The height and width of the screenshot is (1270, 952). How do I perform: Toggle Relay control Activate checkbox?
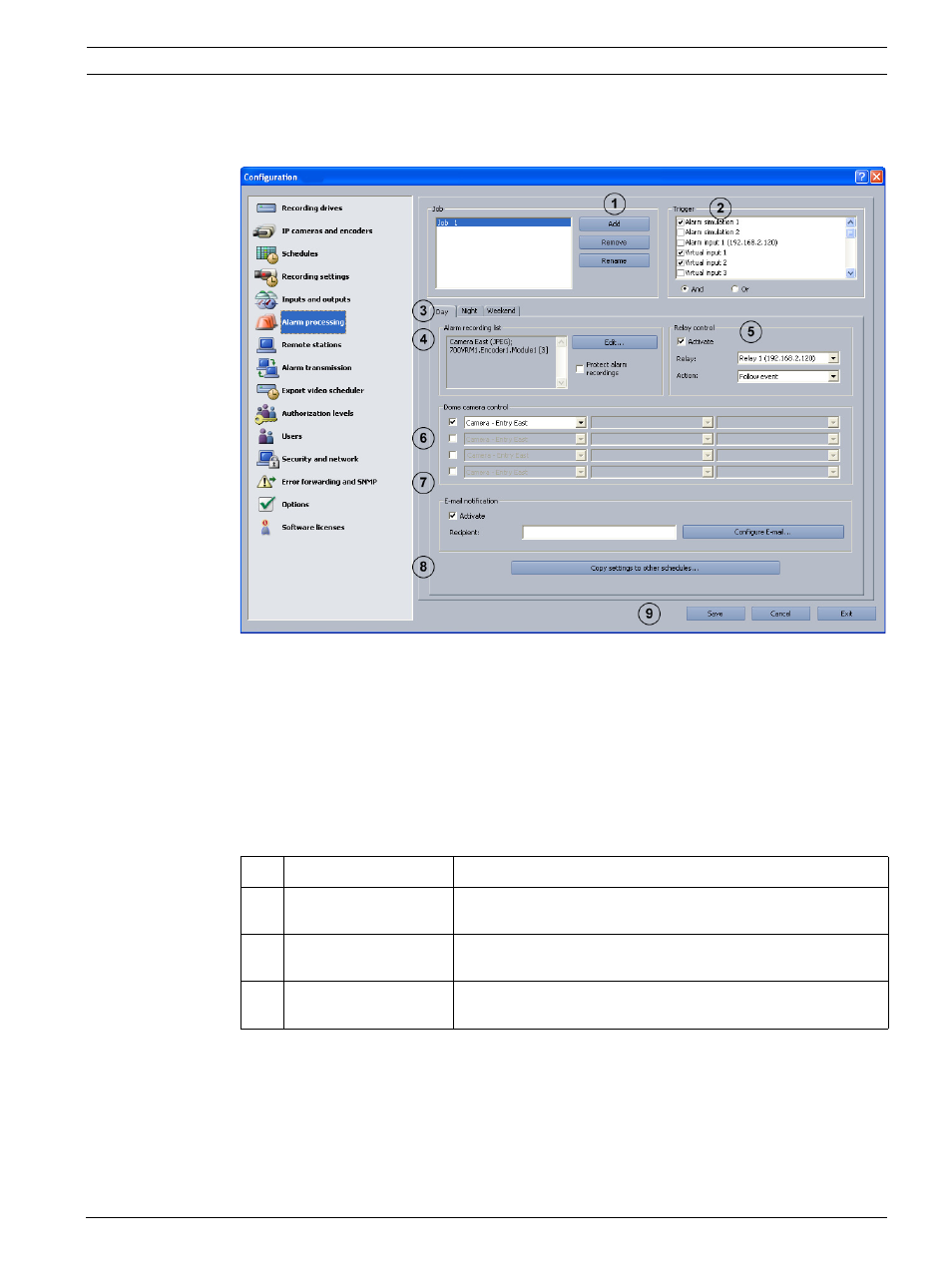click(682, 342)
